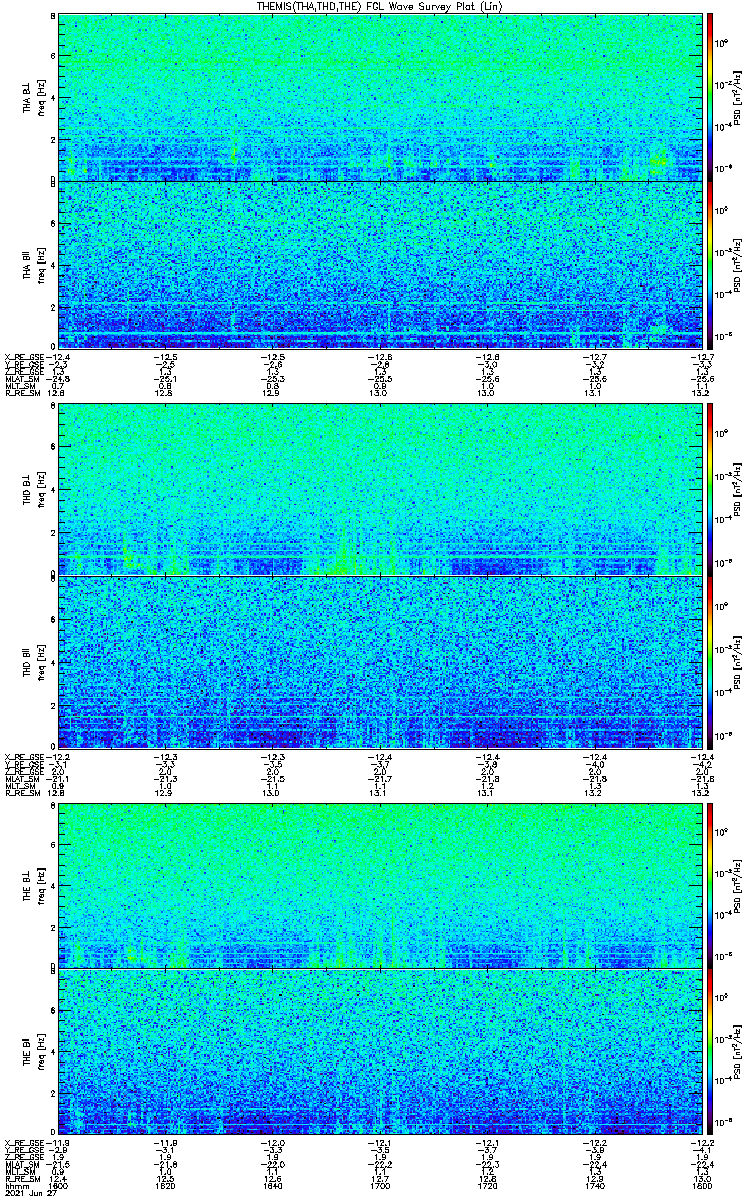Click the PSD [nT²/Hz] label of THE B-parallel colorbar

coord(737,1051)
